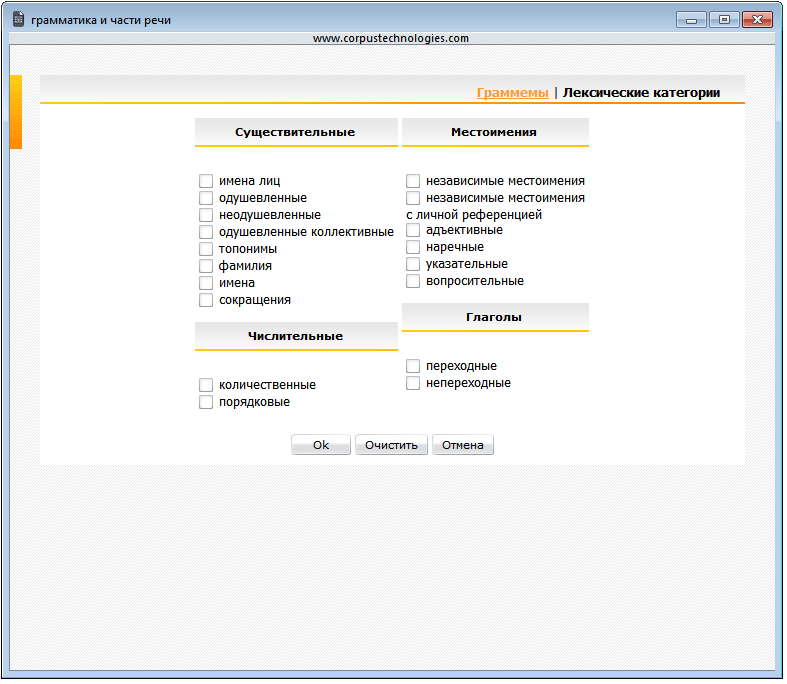
Task: Close the «грамматика и части речи» window
Action: coord(757,20)
